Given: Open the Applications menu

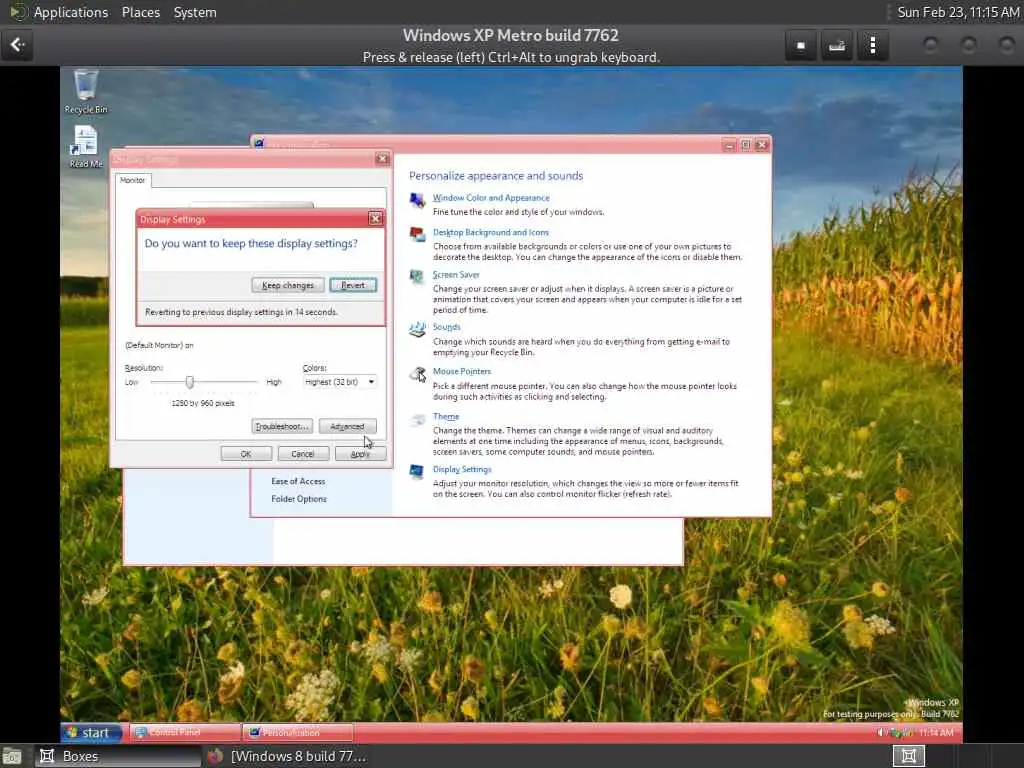Looking at the screenshot, I should [71, 12].
